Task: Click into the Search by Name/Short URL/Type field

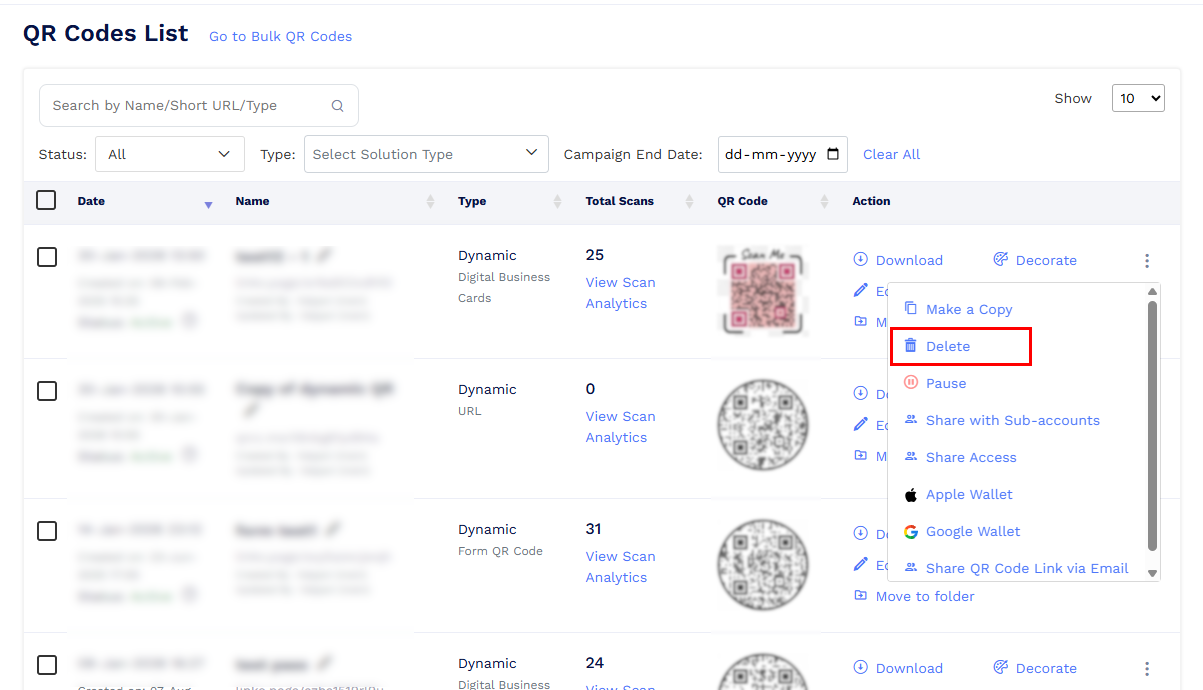Action: [198, 105]
